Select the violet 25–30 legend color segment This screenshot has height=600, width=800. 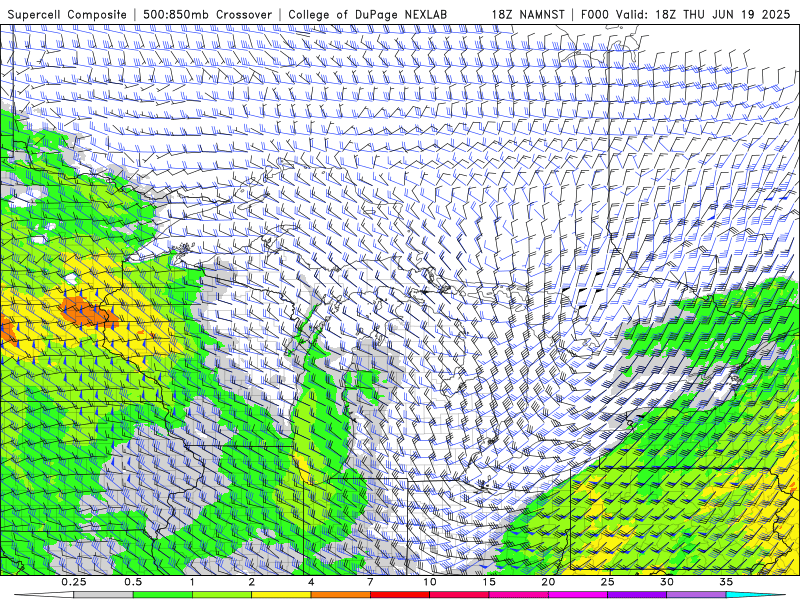click(x=637, y=595)
